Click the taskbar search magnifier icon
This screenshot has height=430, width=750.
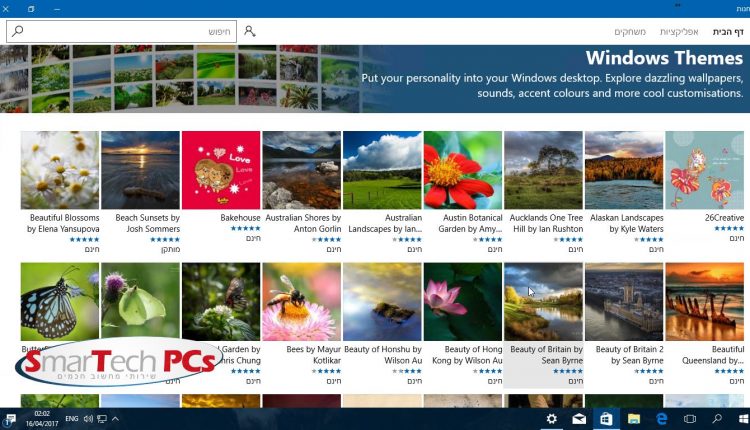pos(717,419)
